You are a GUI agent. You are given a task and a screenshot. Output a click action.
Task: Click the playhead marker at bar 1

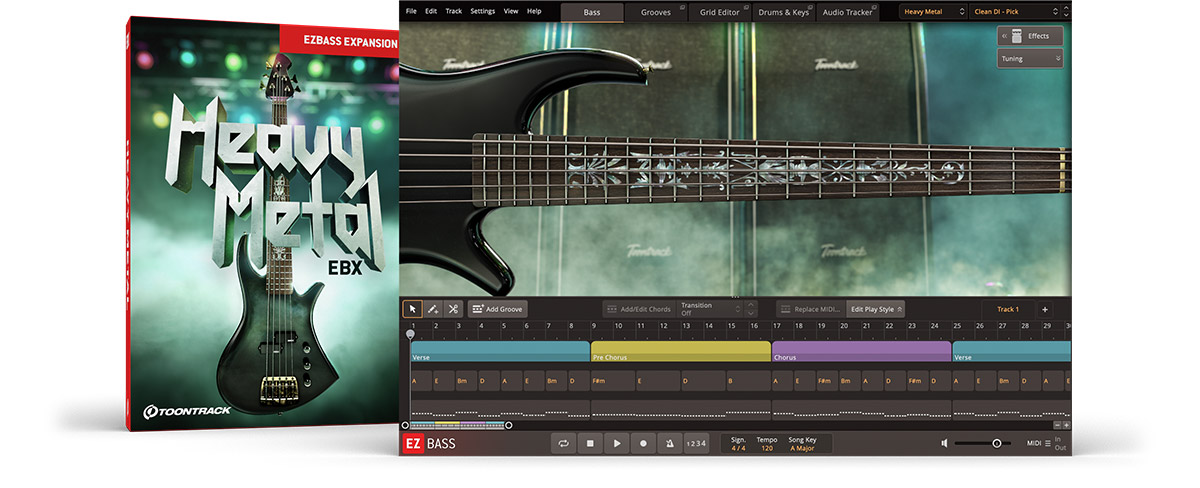click(410, 333)
